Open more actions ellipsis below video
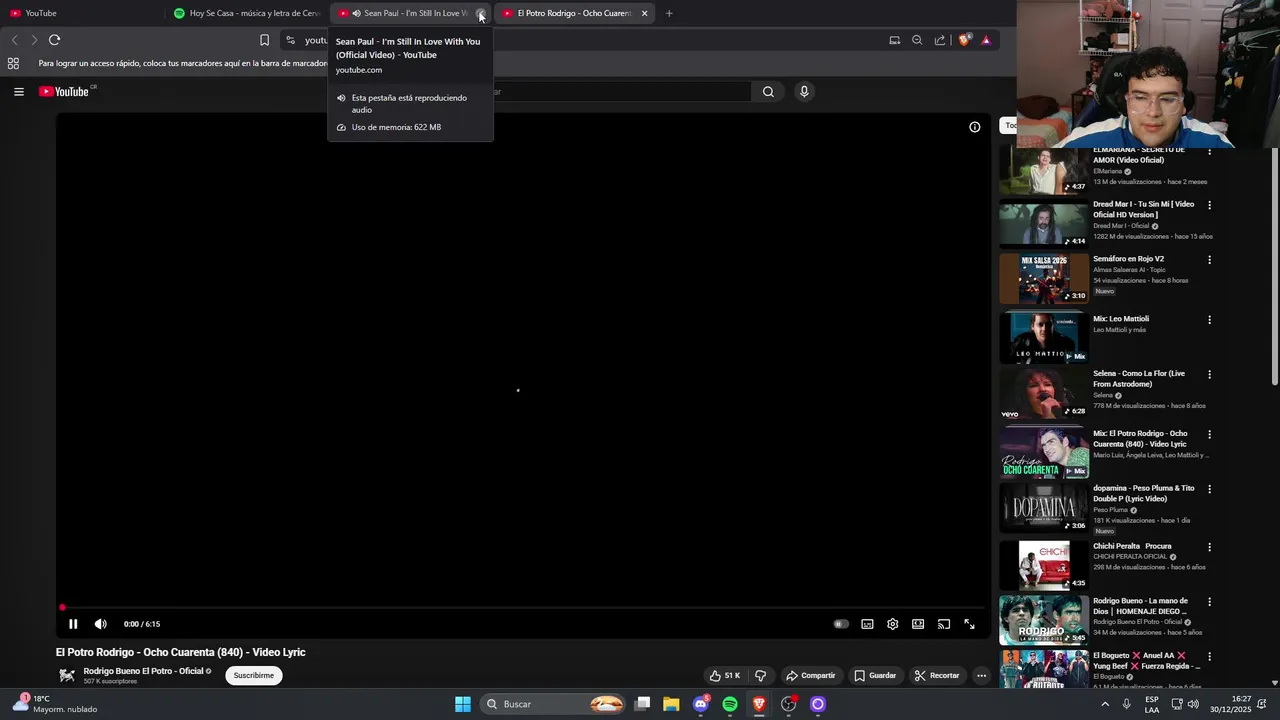 981,675
